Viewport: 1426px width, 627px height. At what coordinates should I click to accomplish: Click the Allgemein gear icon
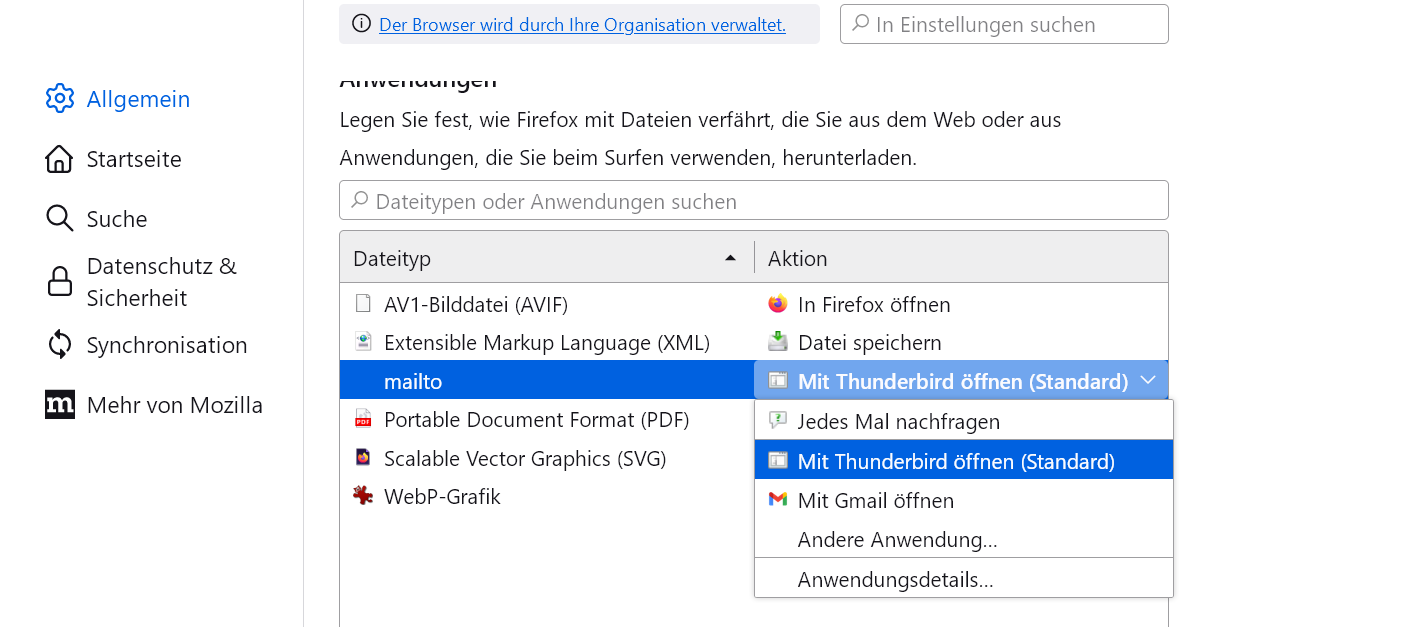point(60,99)
